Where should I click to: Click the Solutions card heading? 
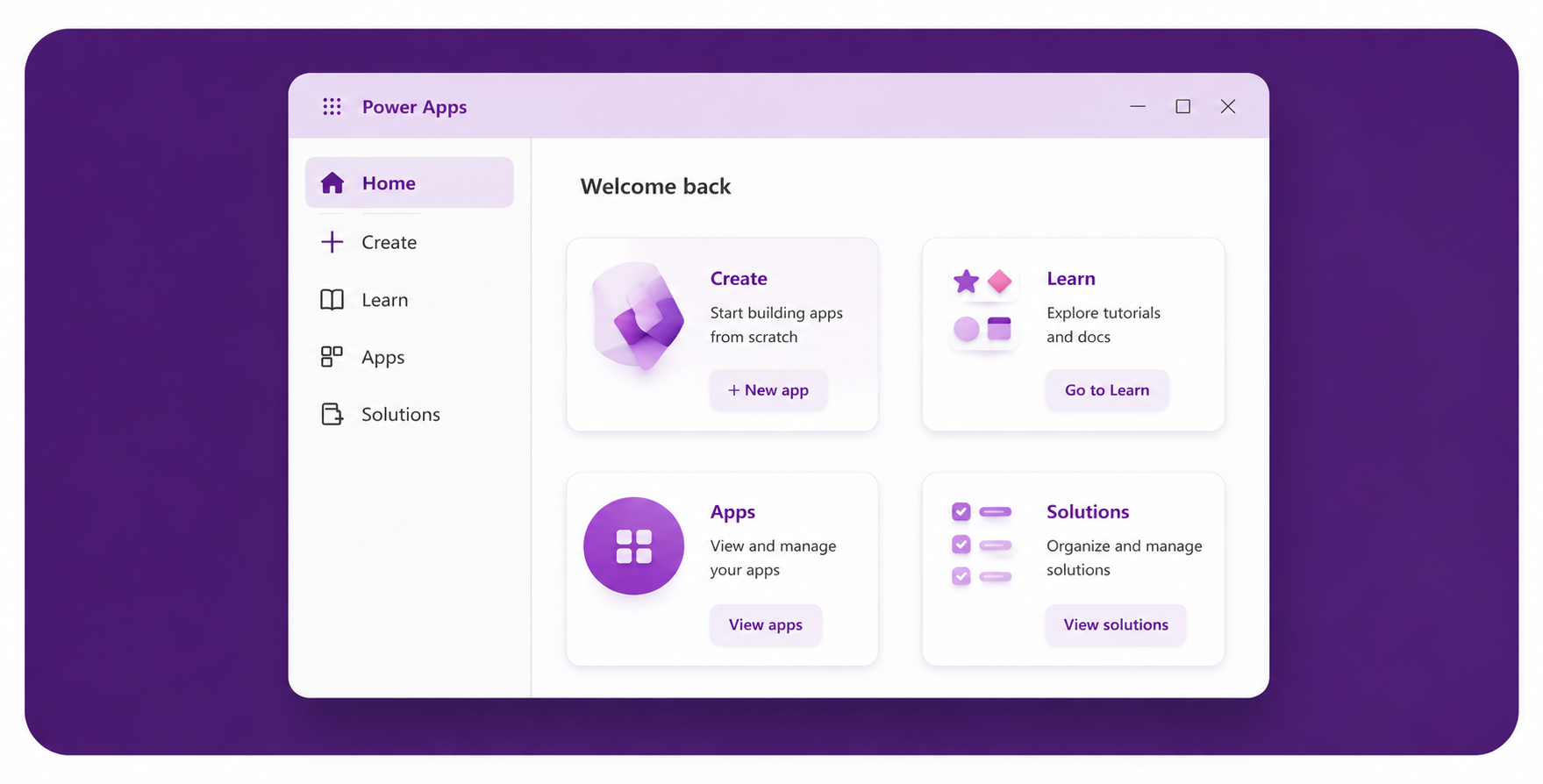(1088, 512)
